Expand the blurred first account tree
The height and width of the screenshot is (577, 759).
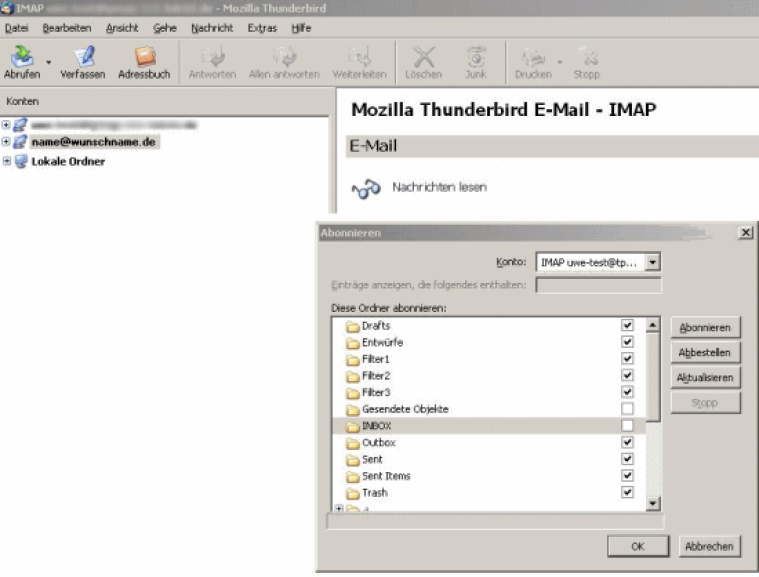(6, 125)
